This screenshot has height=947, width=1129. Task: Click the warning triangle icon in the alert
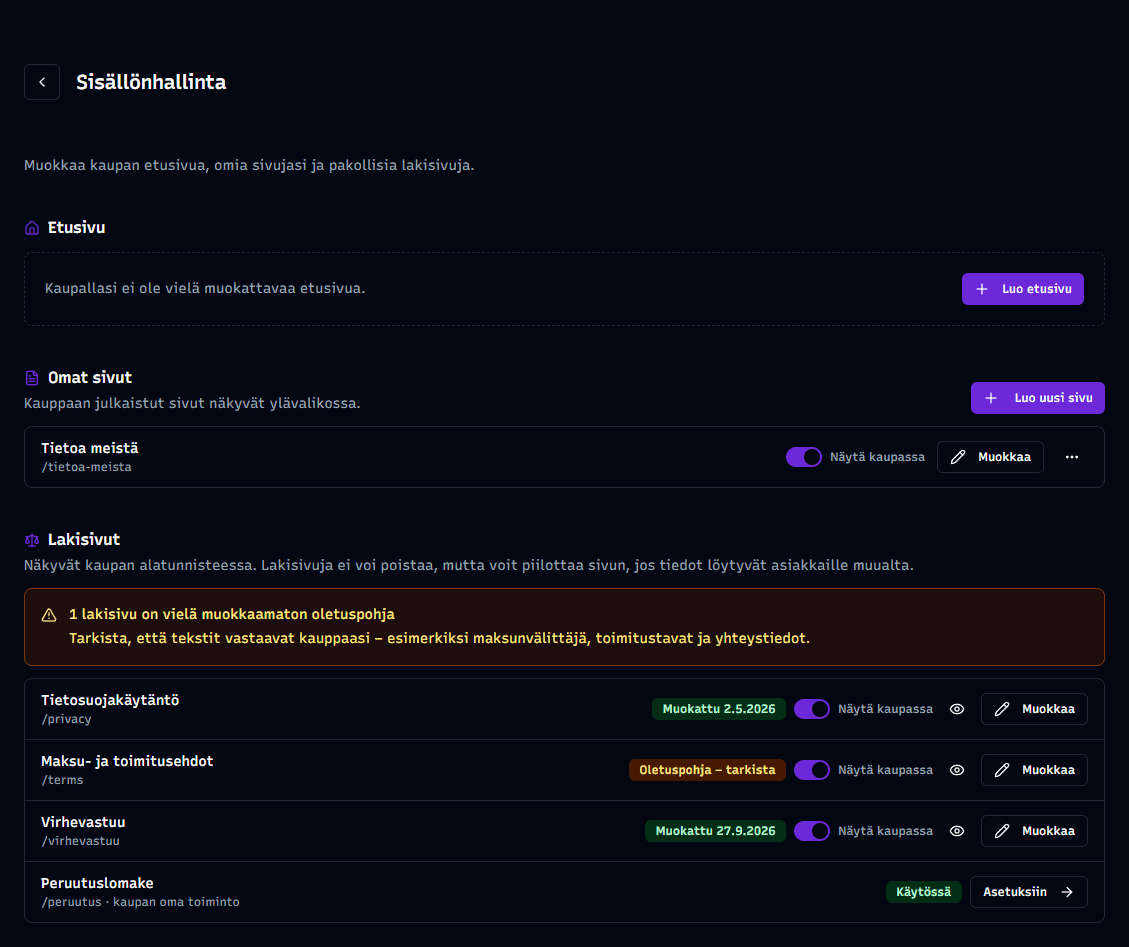(49, 615)
